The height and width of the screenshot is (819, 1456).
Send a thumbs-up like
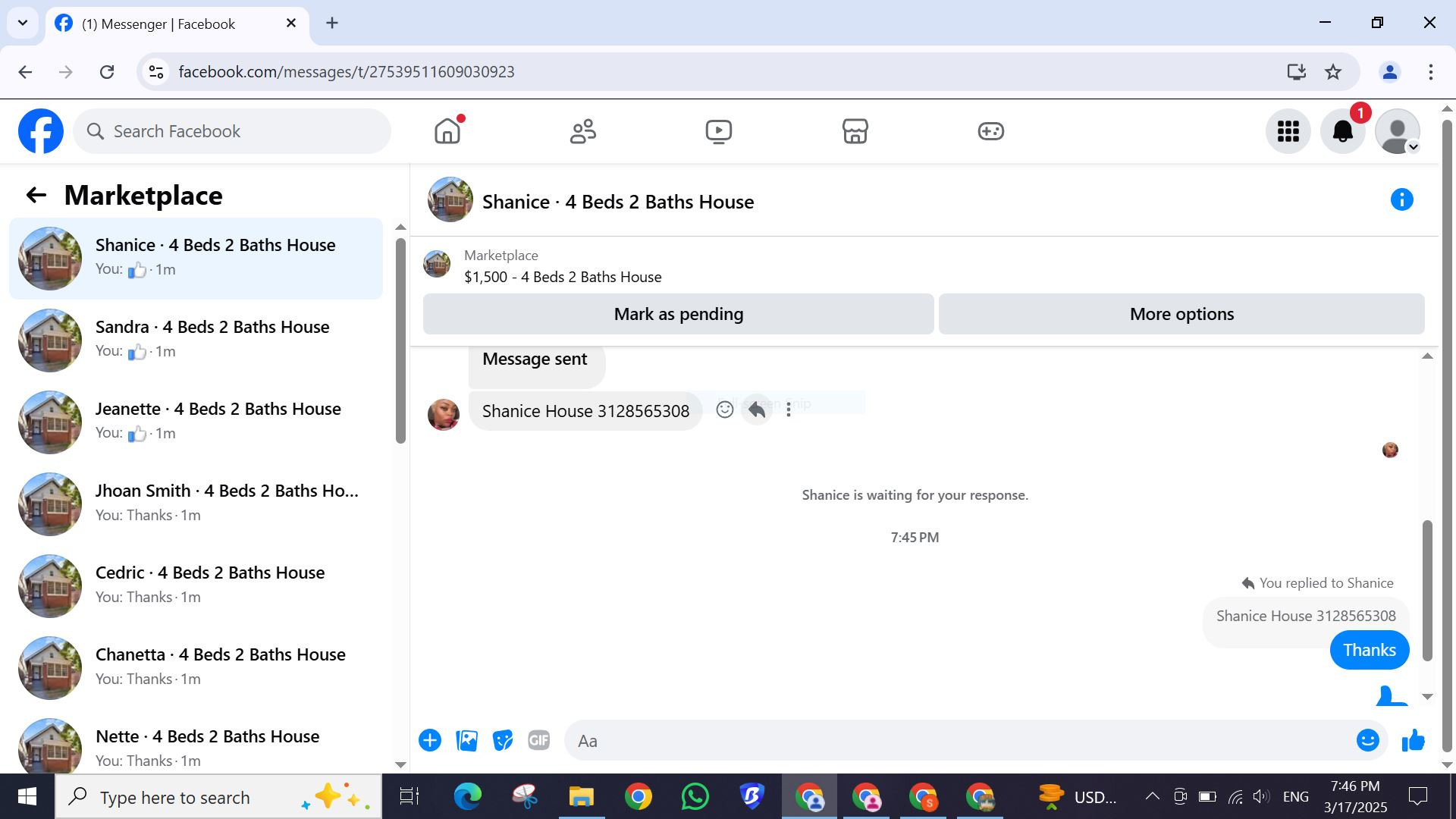tap(1414, 740)
